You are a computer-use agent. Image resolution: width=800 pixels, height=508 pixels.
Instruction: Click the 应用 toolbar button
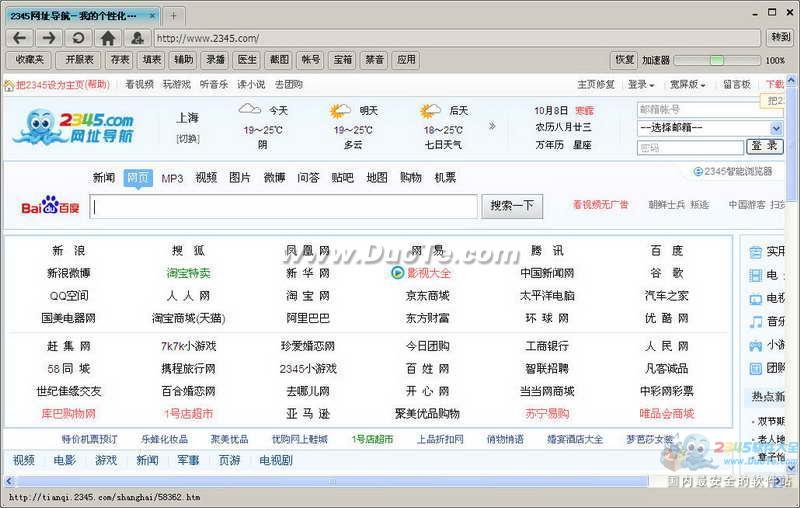pos(406,60)
